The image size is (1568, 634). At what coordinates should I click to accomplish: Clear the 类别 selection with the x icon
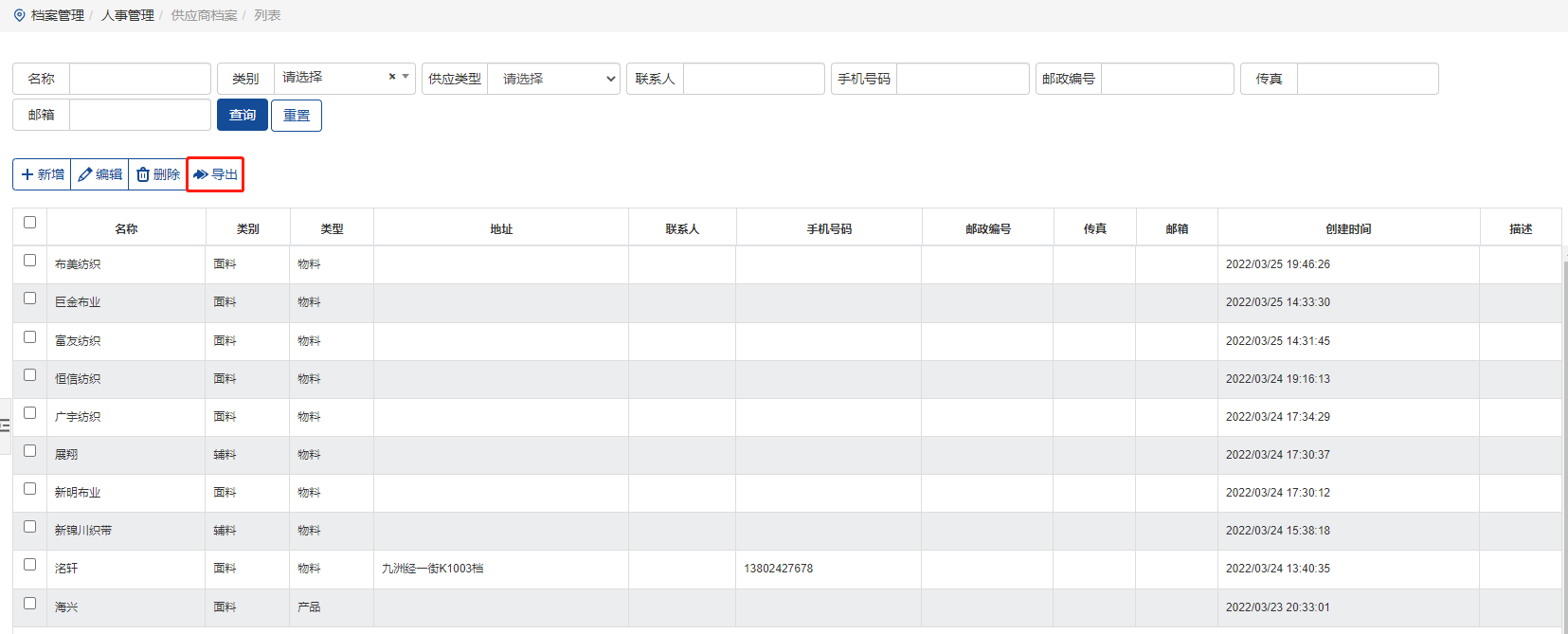(392, 77)
